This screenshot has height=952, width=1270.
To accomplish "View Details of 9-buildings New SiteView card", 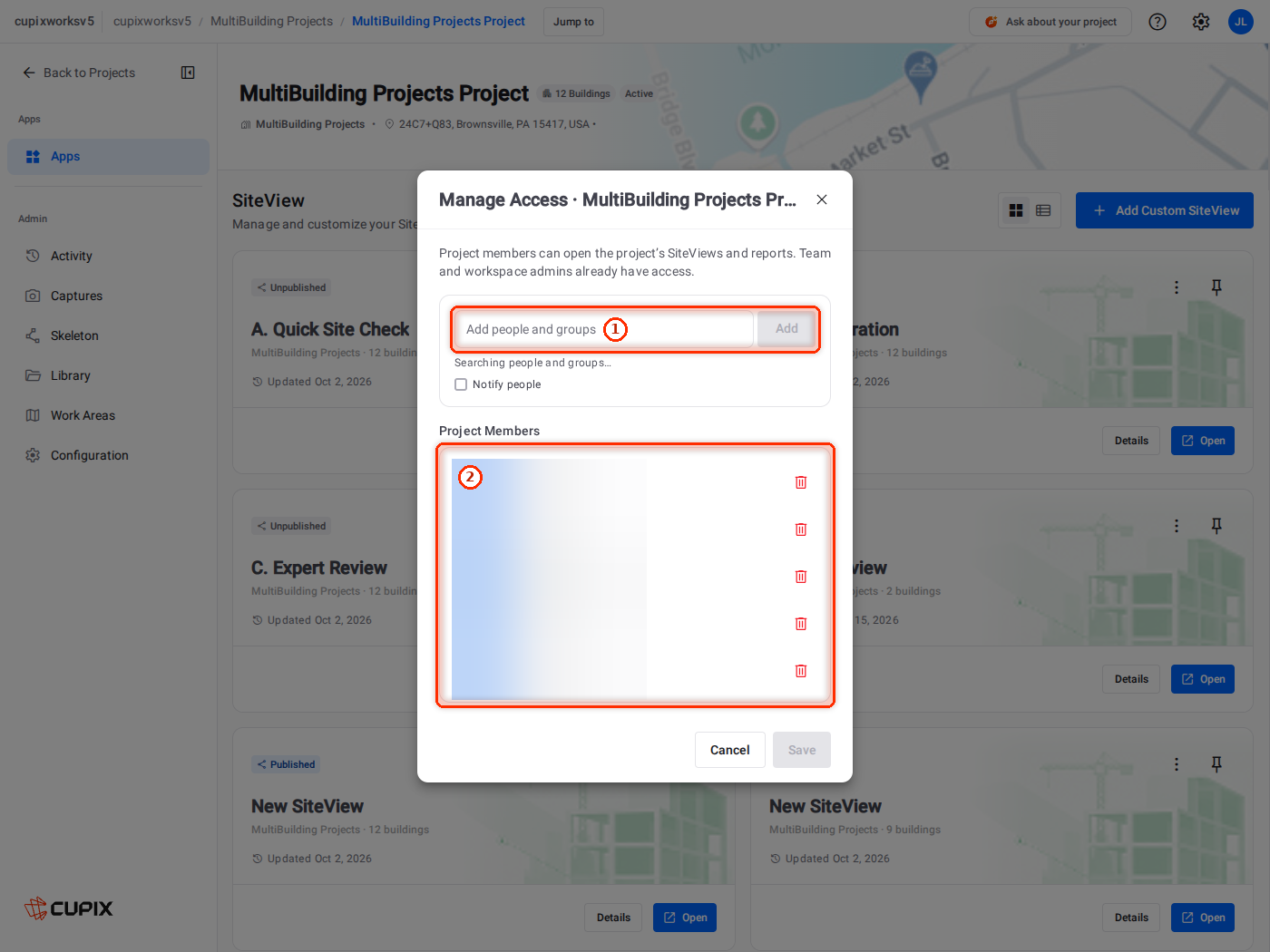I will [x=1131, y=918].
